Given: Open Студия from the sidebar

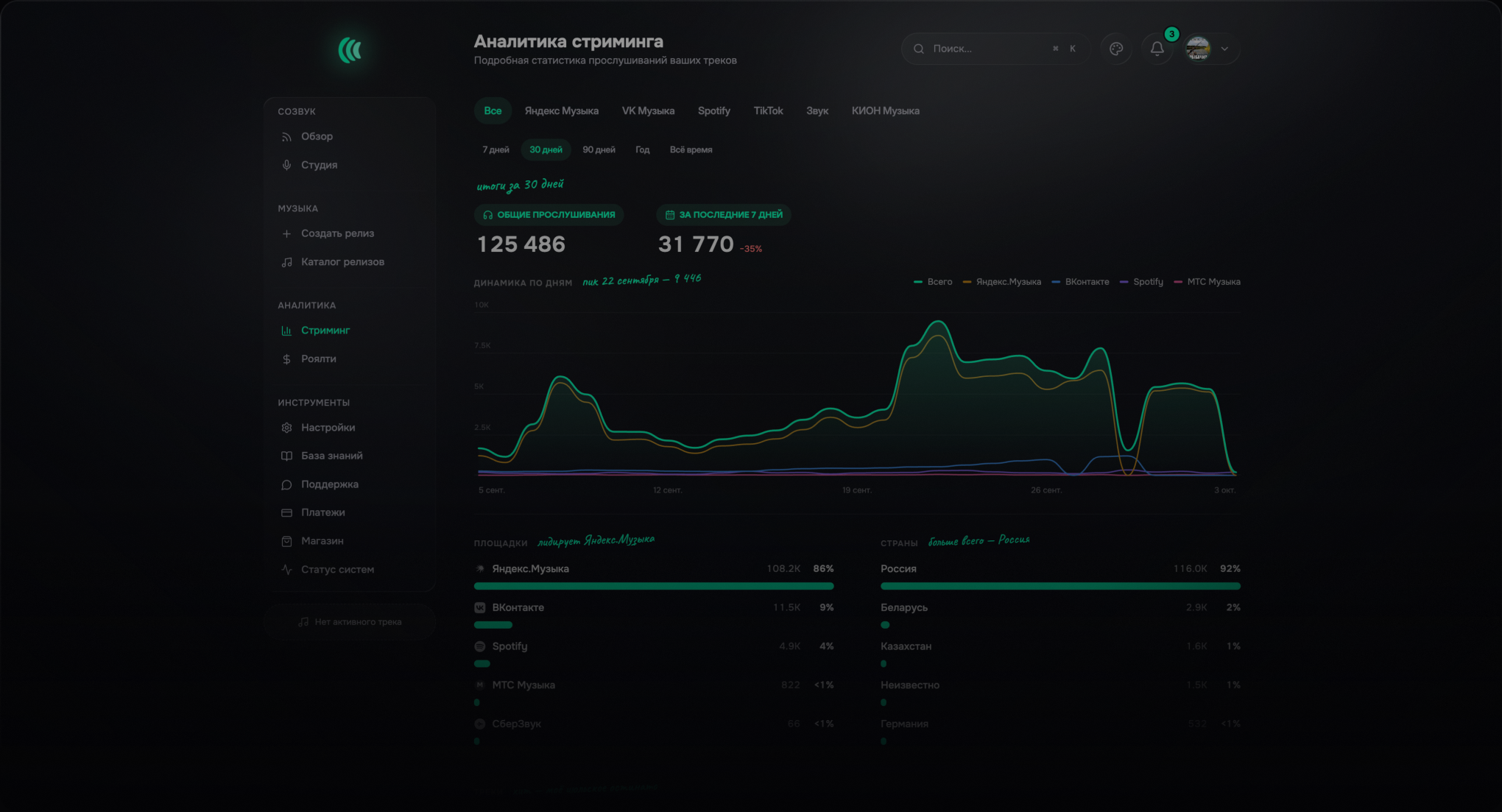Looking at the screenshot, I should click(x=349, y=165).
